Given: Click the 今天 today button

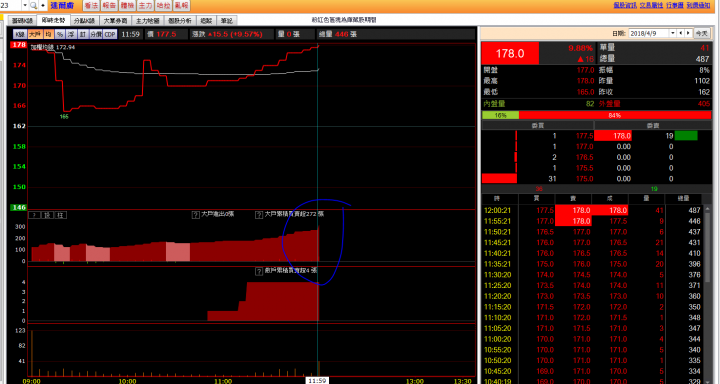Looking at the screenshot, I should pos(701,34).
